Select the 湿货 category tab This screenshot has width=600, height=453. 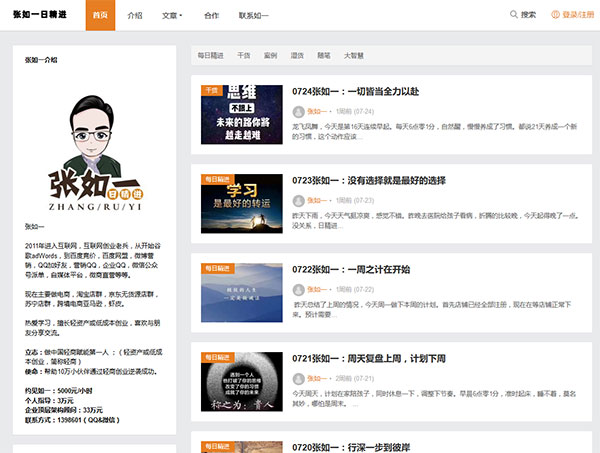click(297, 55)
